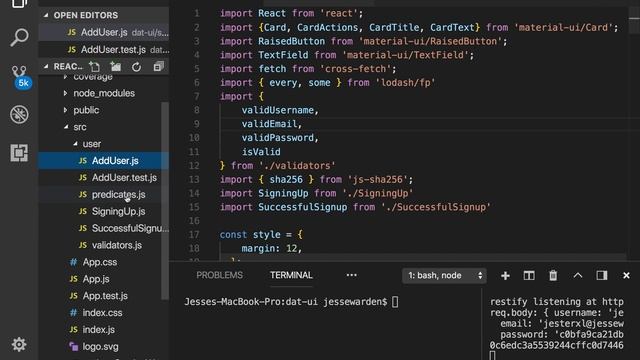
Task: Maximize the panel with up chevron
Action: click(x=578, y=276)
